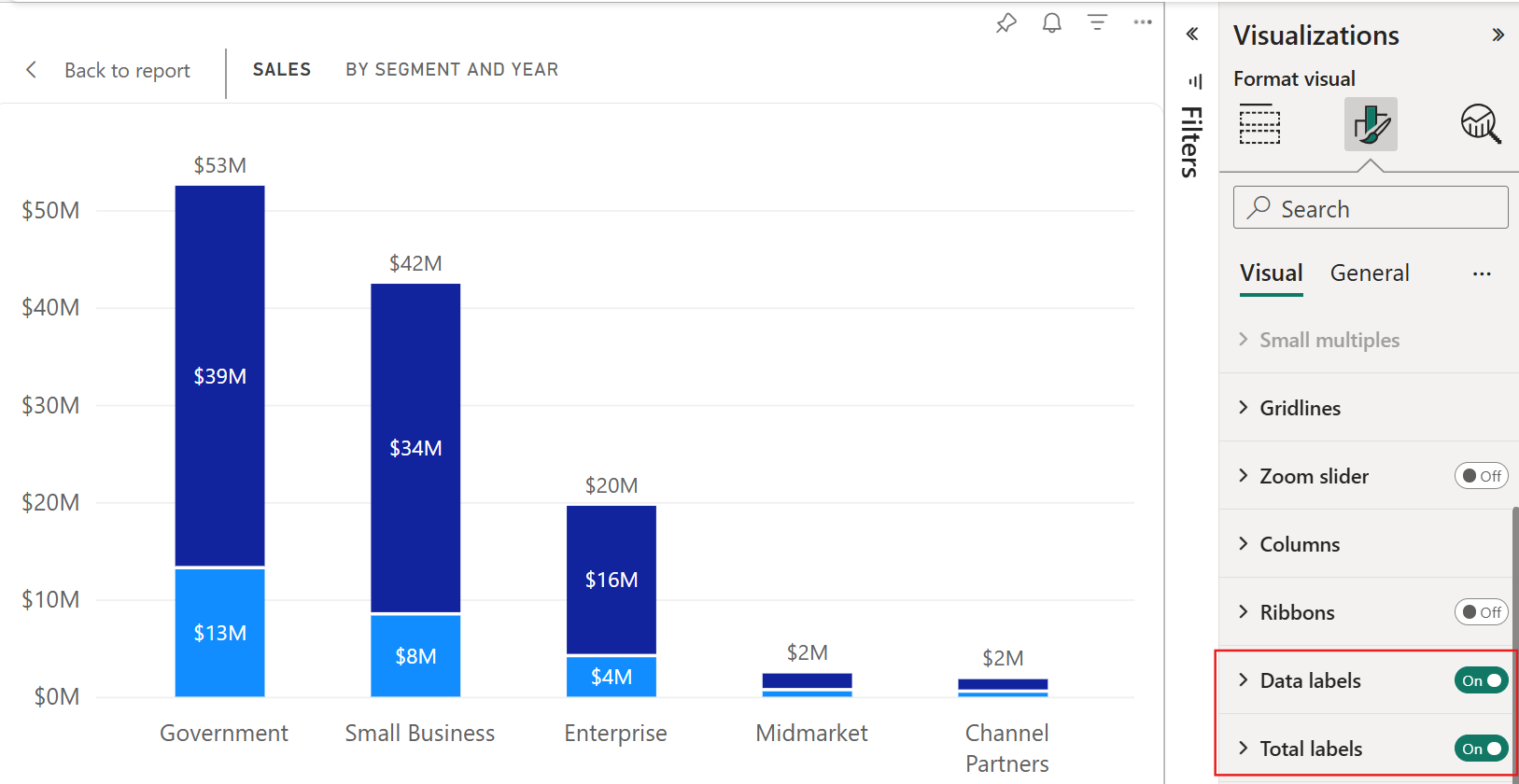The image size is (1519, 784).
Task: Disable the Total labels toggle
Action: [x=1481, y=749]
